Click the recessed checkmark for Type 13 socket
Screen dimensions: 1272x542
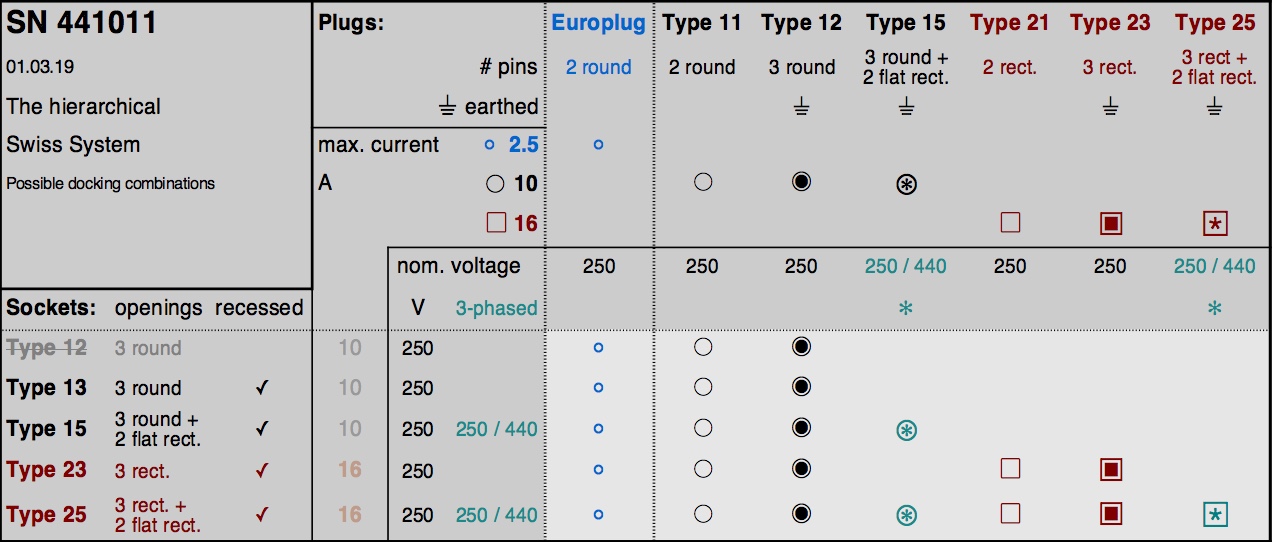point(262,389)
